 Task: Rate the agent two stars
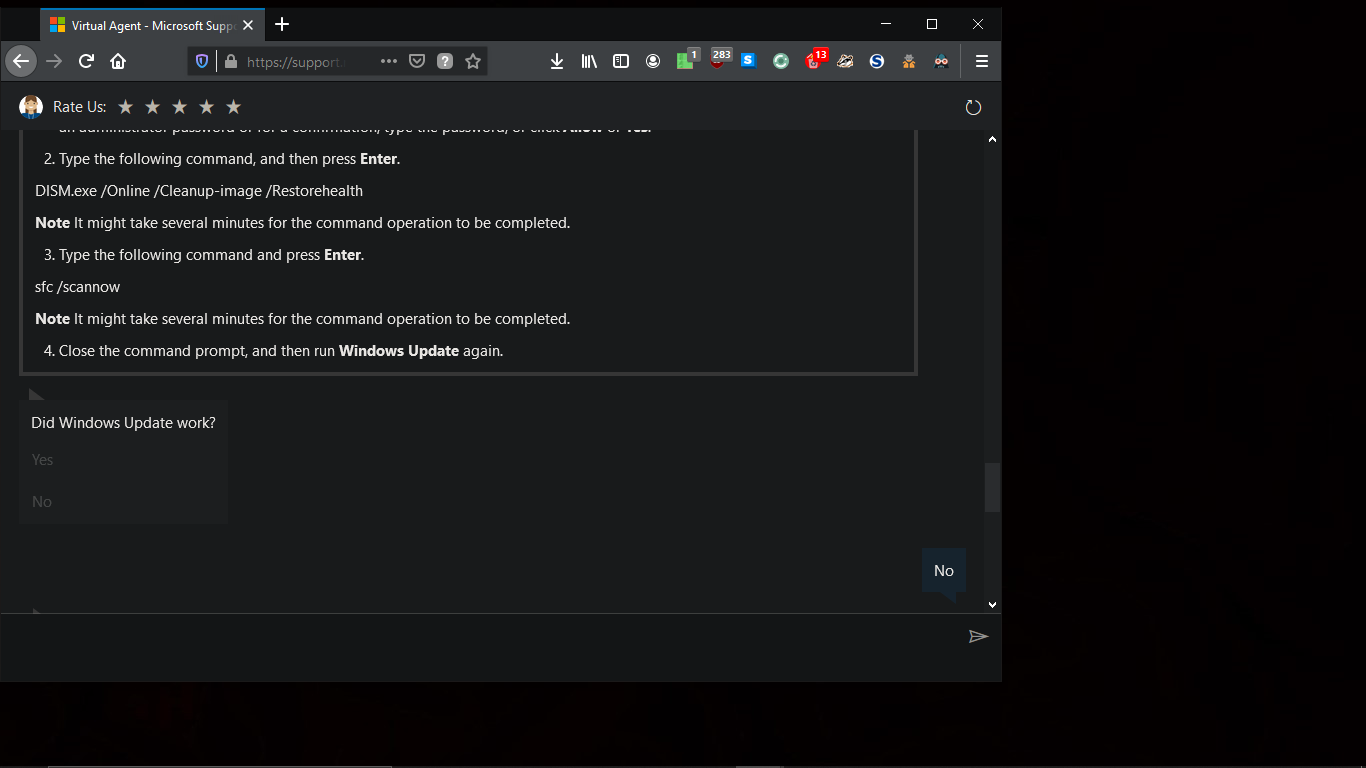[152, 107]
